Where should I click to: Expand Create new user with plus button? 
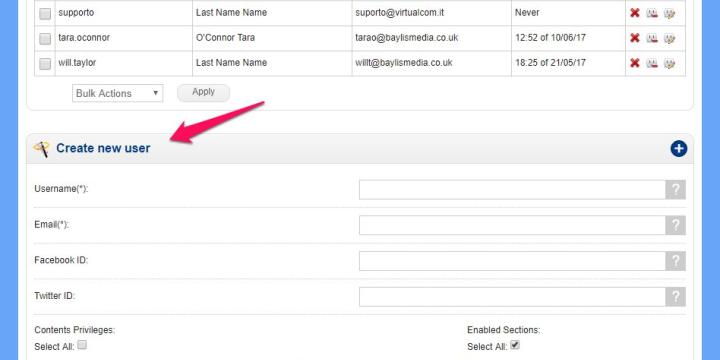(679, 149)
